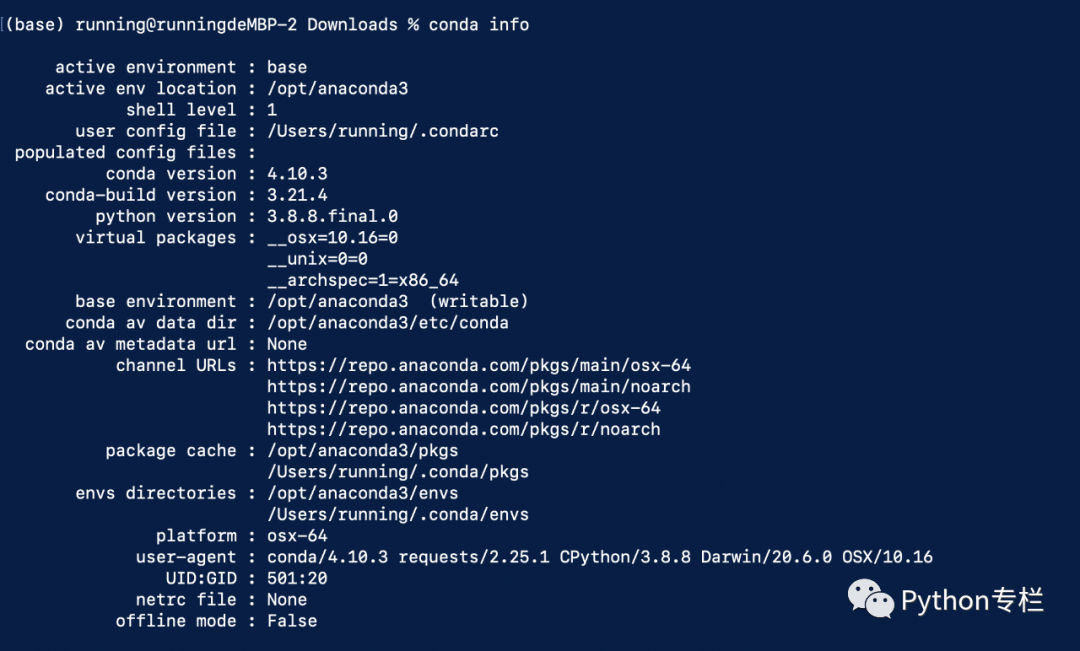The image size is (1080, 651).
Task: Click the /opt/anaconda3/etc/conda data dir path
Action: [x=387, y=323]
